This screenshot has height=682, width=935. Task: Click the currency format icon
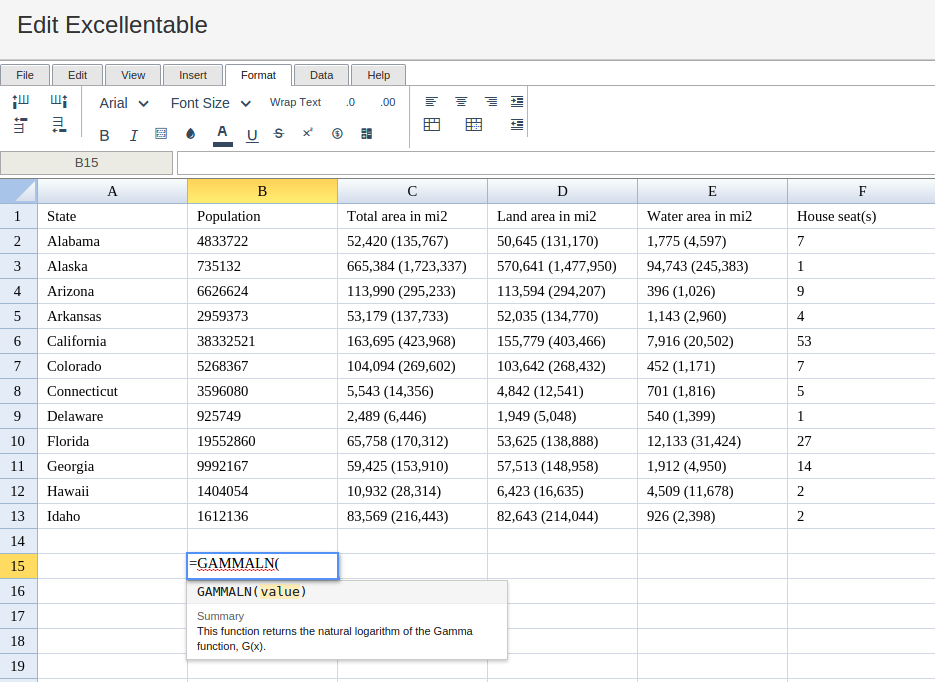click(337, 134)
